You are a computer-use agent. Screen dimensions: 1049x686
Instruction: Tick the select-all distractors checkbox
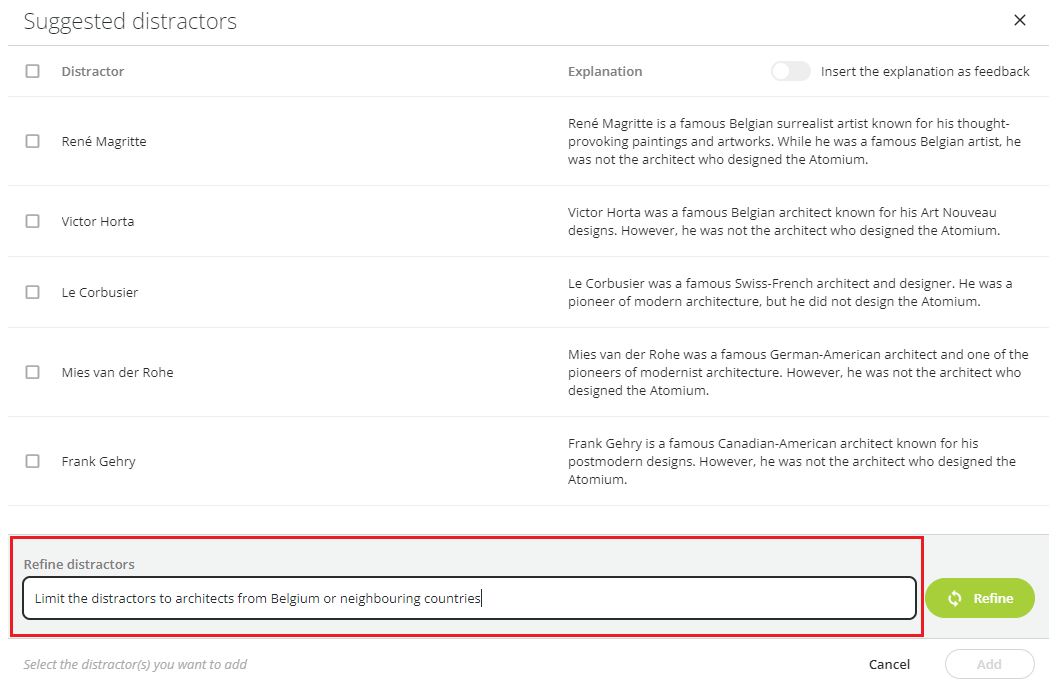click(x=33, y=71)
